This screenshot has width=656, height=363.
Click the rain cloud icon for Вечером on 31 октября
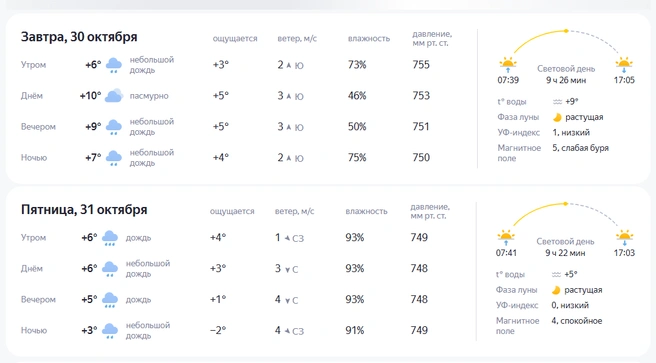pyautogui.click(x=110, y=300)
